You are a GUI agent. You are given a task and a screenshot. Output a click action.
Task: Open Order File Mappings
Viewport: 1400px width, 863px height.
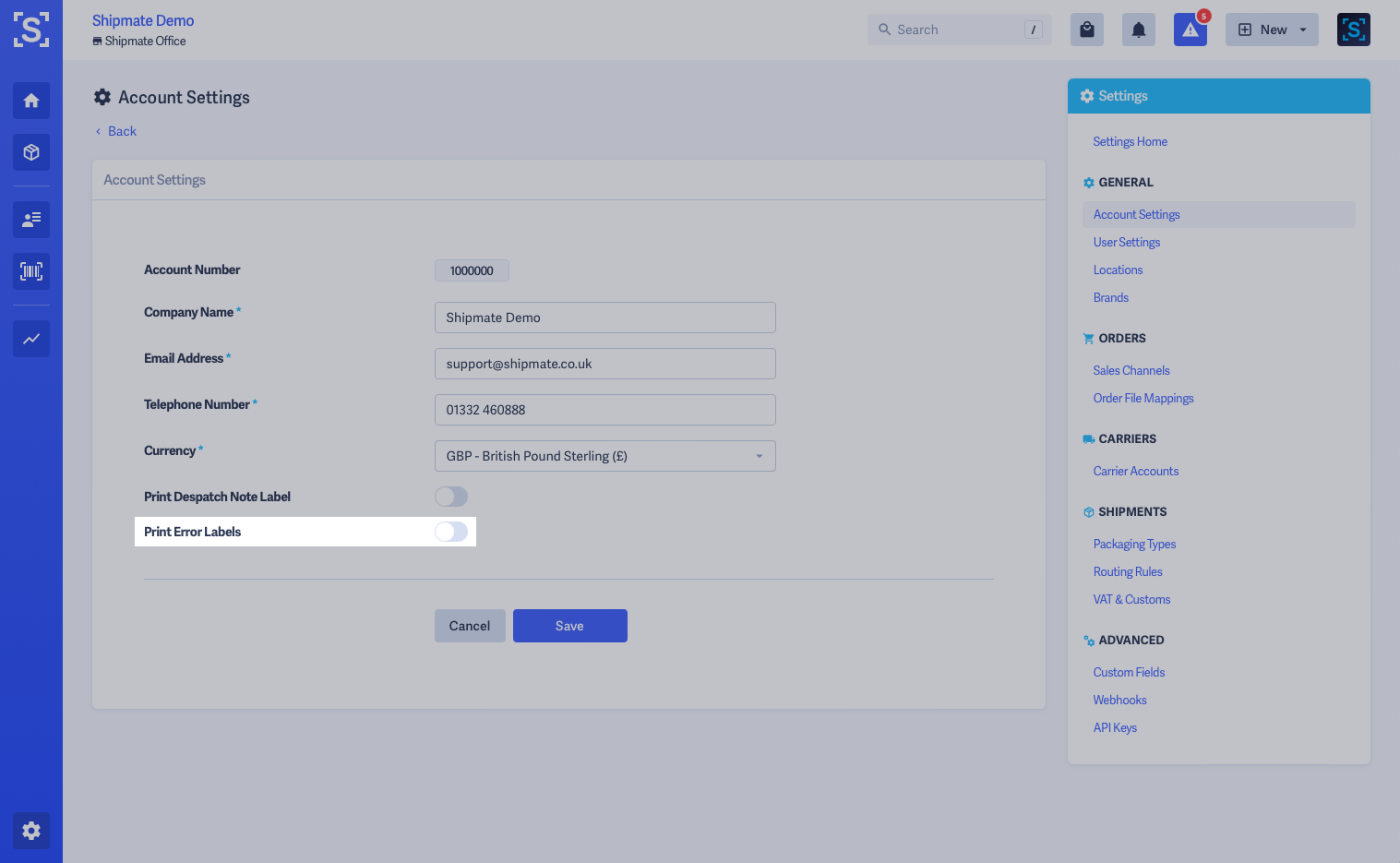click(x=1143, y=398)
